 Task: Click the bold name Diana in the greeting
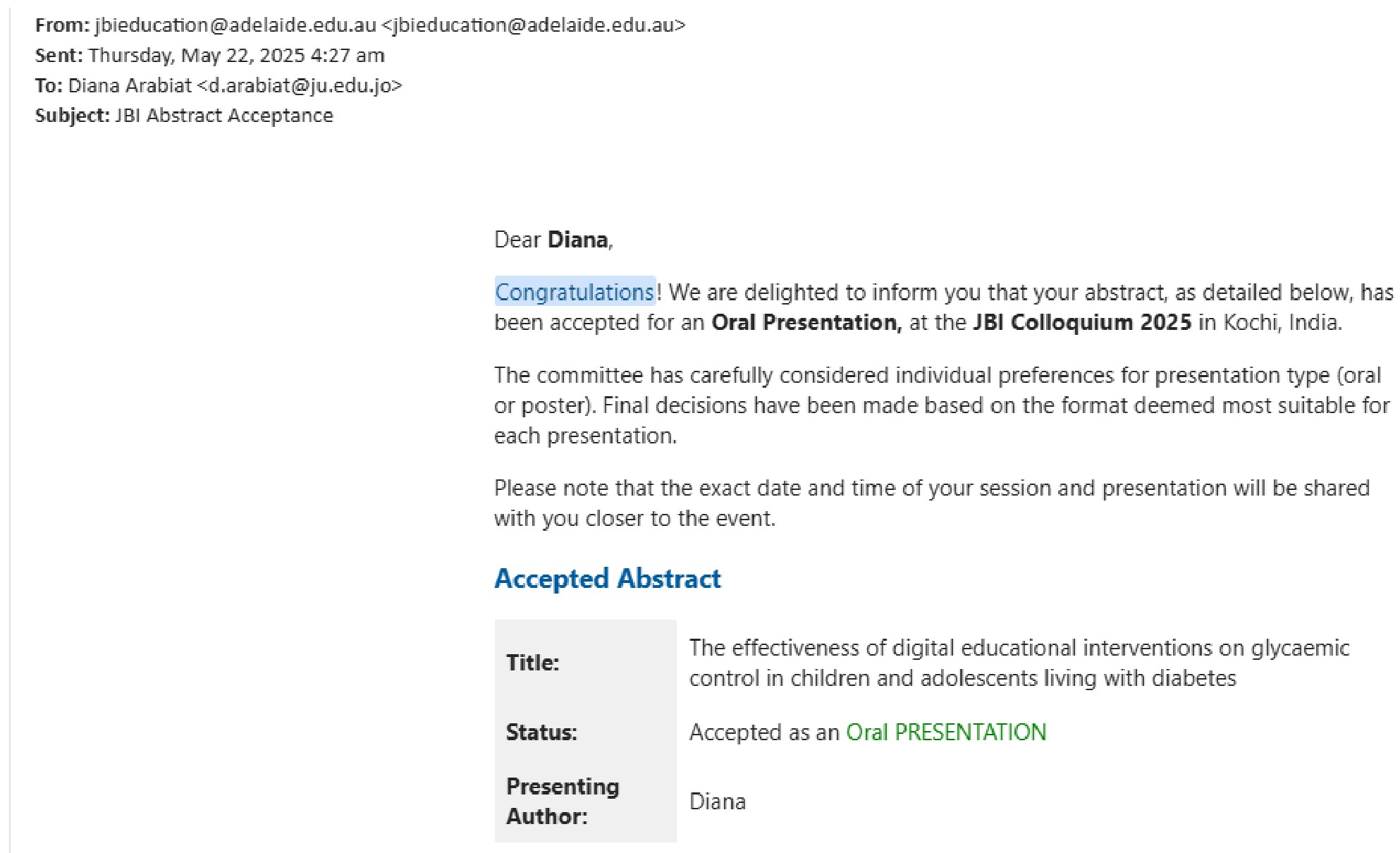tap(577, 240)
